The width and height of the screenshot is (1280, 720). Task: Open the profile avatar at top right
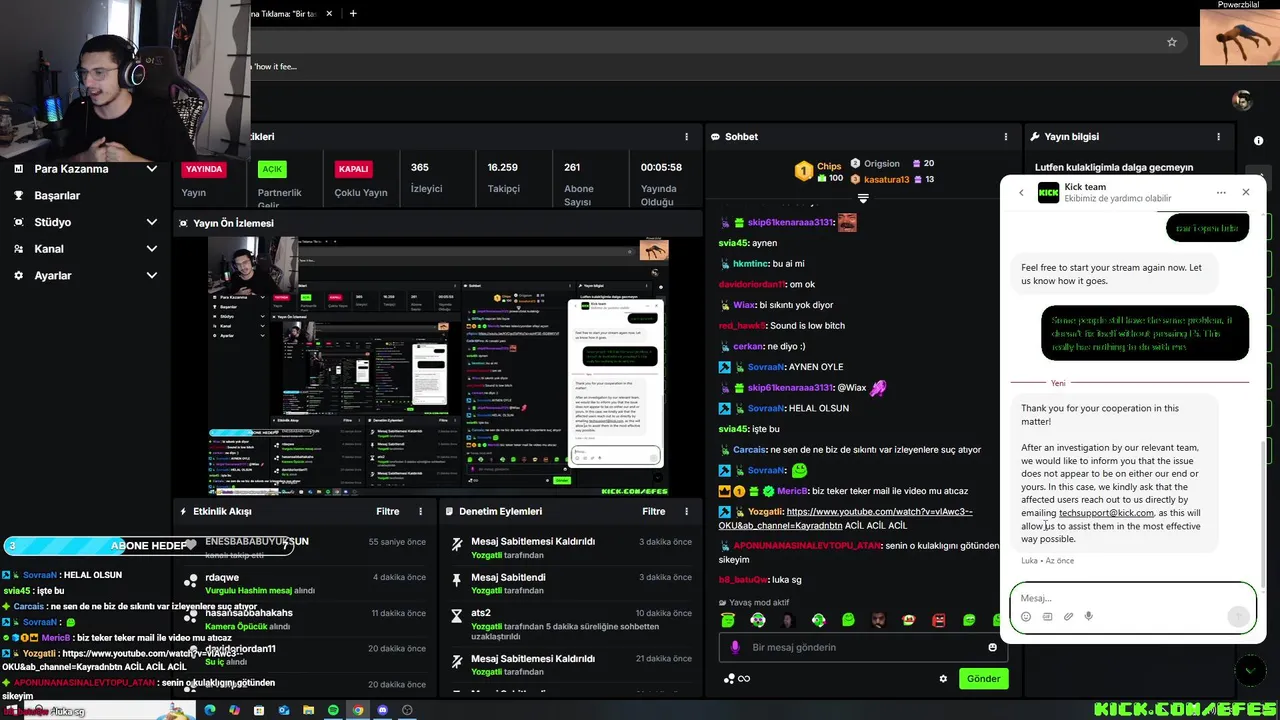coord(1242,100)
